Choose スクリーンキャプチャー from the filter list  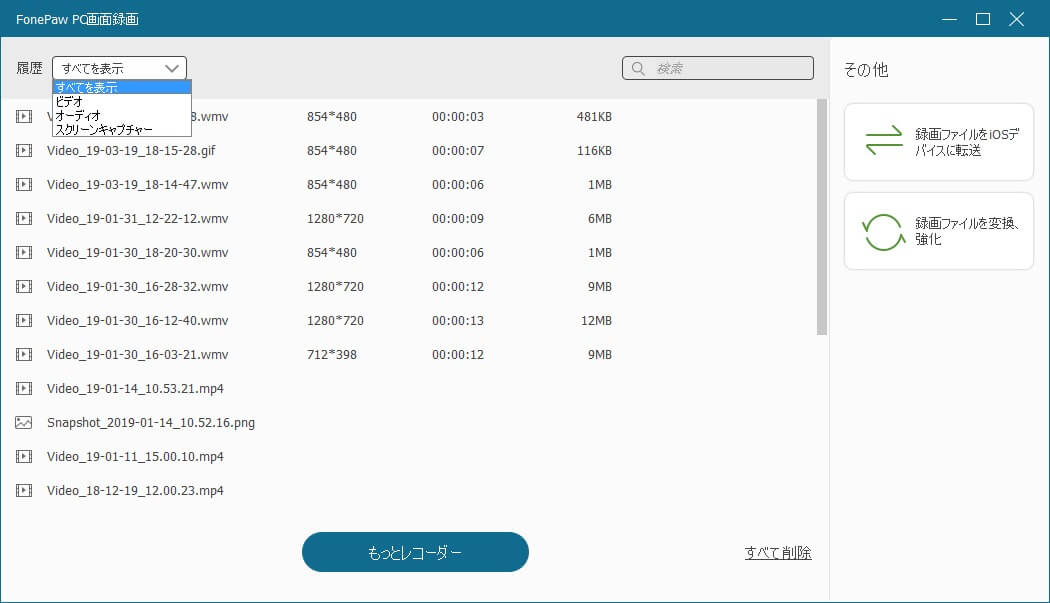(123, 130)
